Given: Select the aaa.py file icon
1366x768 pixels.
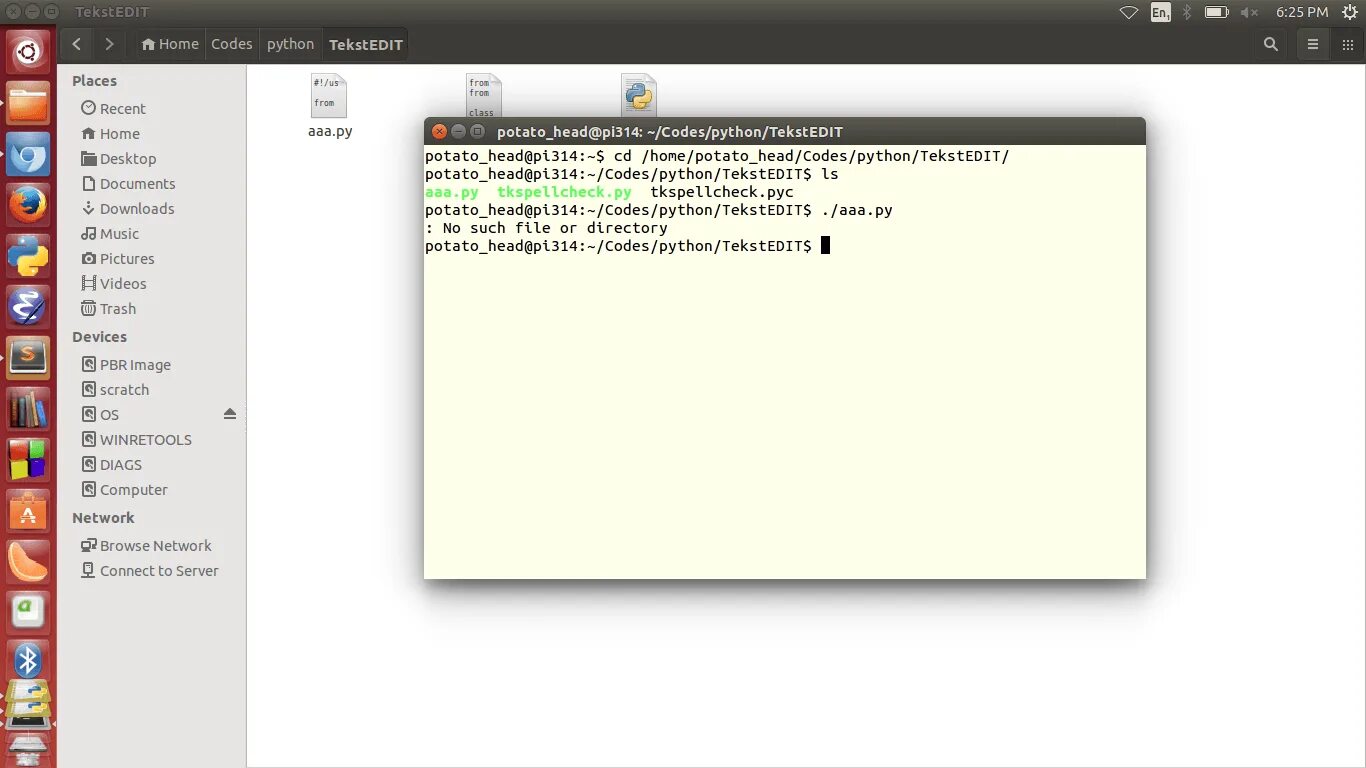Looking at the screenshot, I should [329, 96].
